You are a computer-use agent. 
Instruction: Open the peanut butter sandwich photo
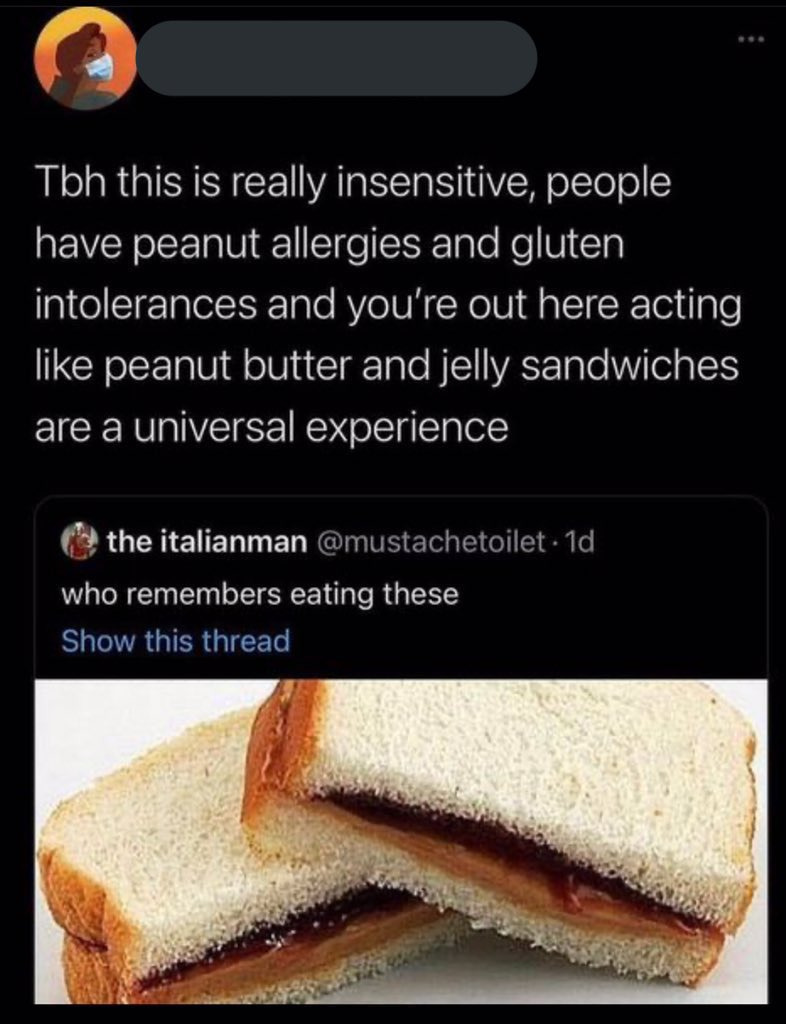pyautogui.click(x=402, y=840)
